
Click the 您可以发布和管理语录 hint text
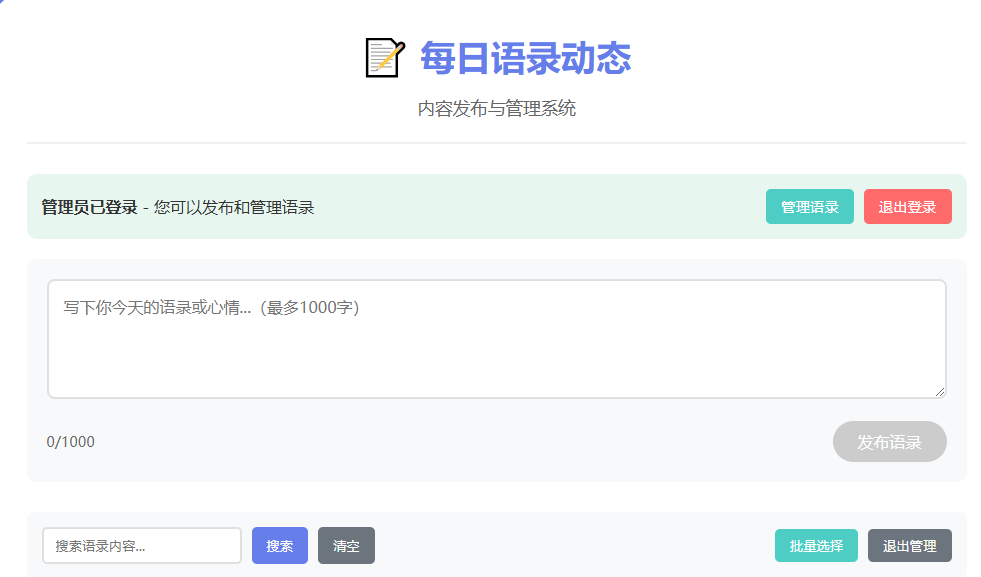coord(234,207)
